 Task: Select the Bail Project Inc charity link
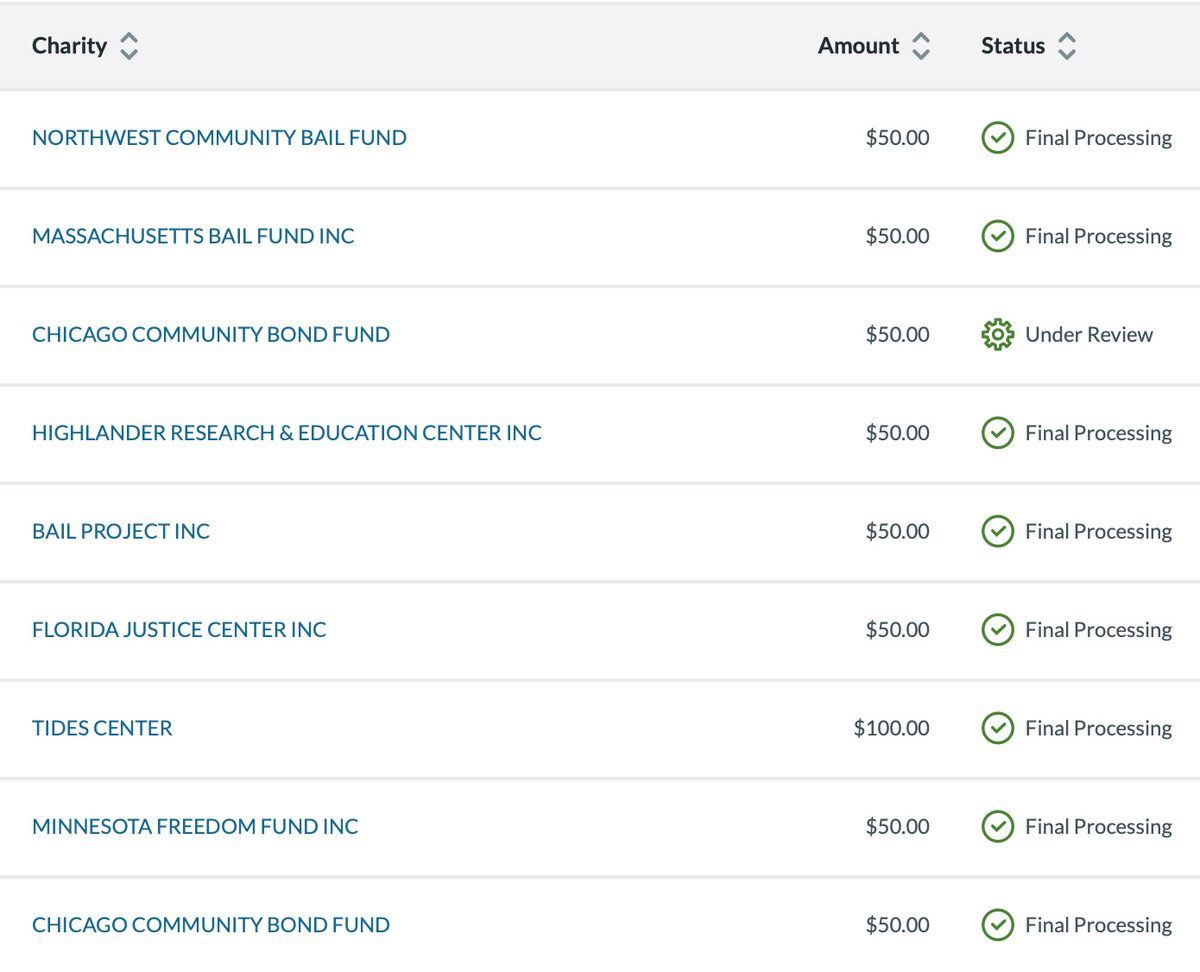tap(121, 531)
